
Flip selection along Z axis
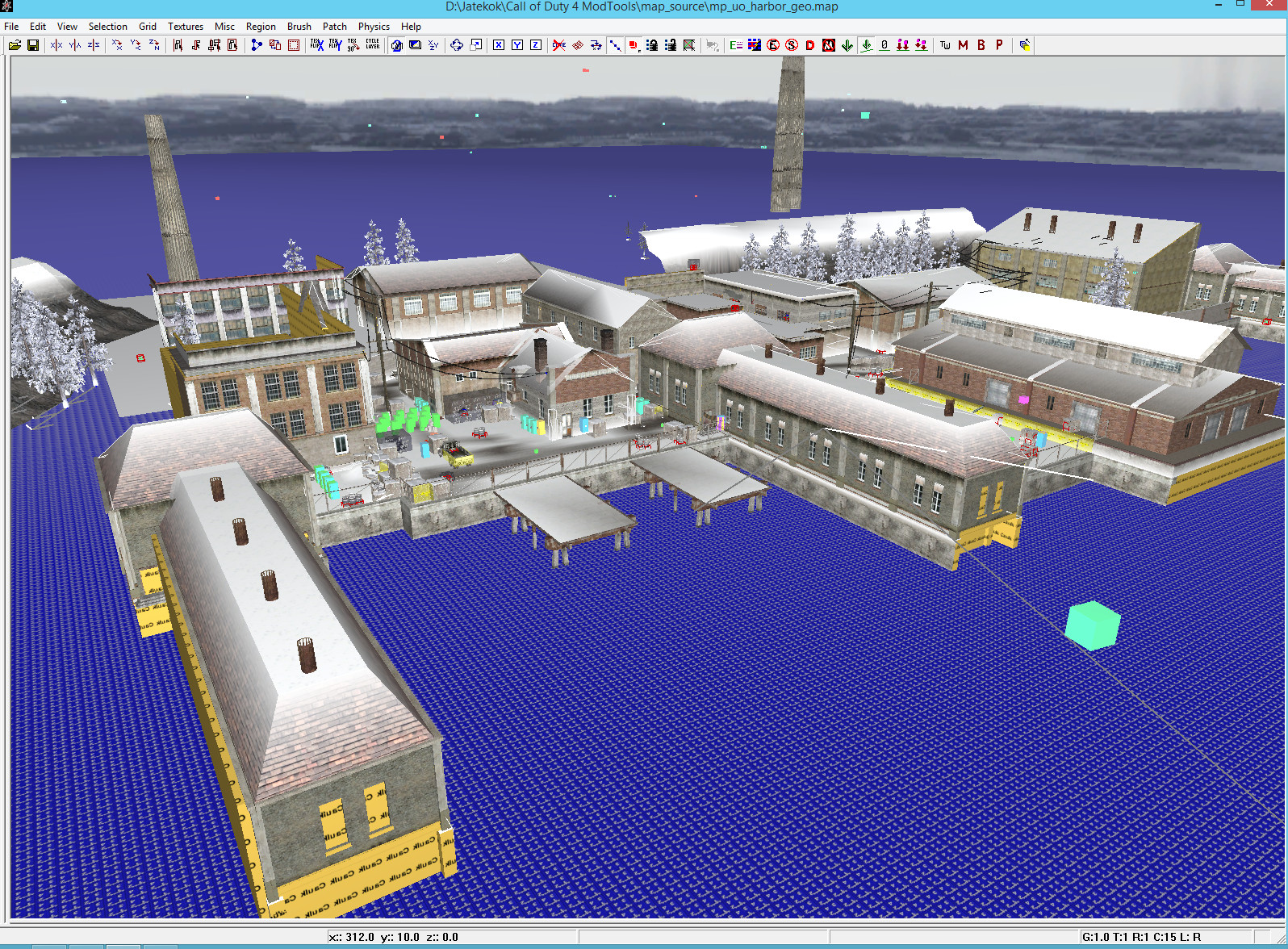94,45
